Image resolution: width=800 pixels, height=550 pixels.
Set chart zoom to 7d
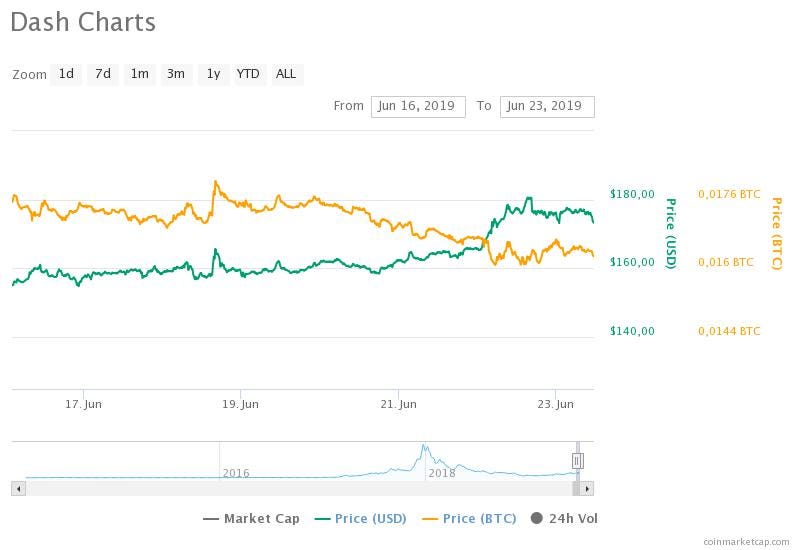tap(103, 74)
